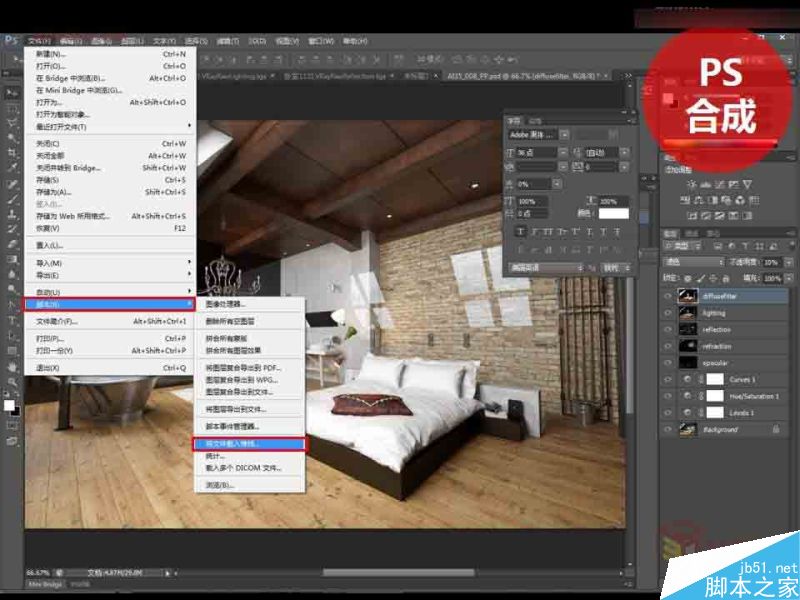Open the layer Opacity dropdown arrow
Viewport: 800px width, 600px height.
[x=789, y=262]
